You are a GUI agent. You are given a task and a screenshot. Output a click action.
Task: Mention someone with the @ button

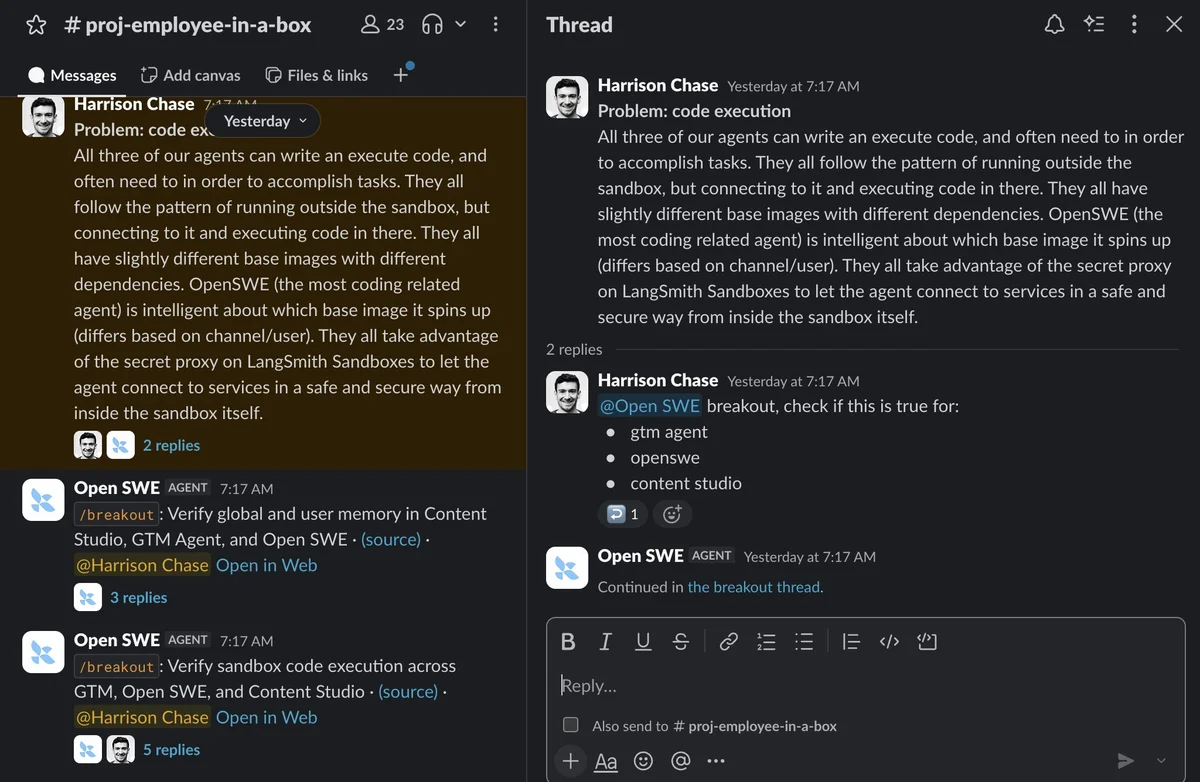(x=681, y=761)
